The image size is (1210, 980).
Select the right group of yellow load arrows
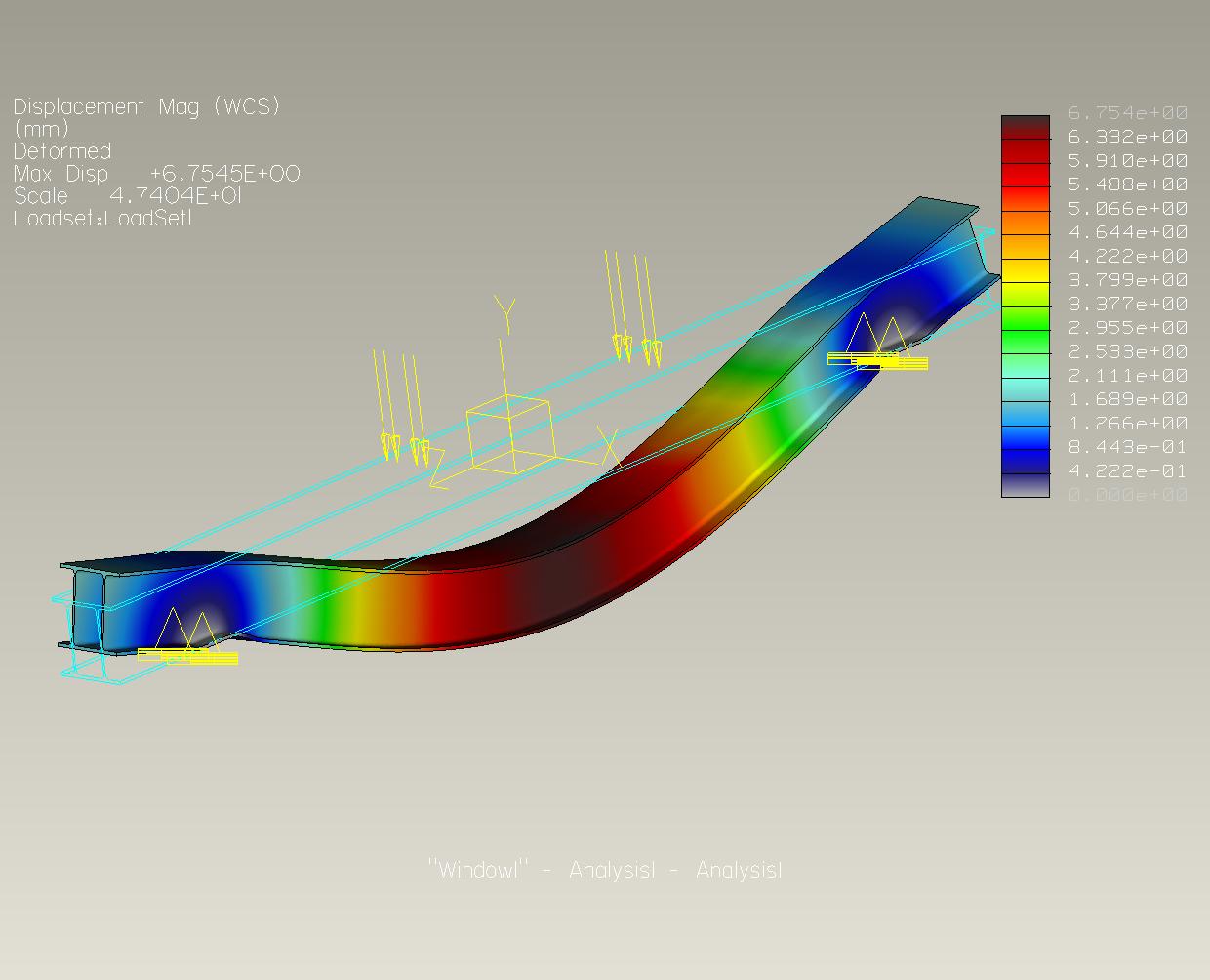[x=633, y=307]
